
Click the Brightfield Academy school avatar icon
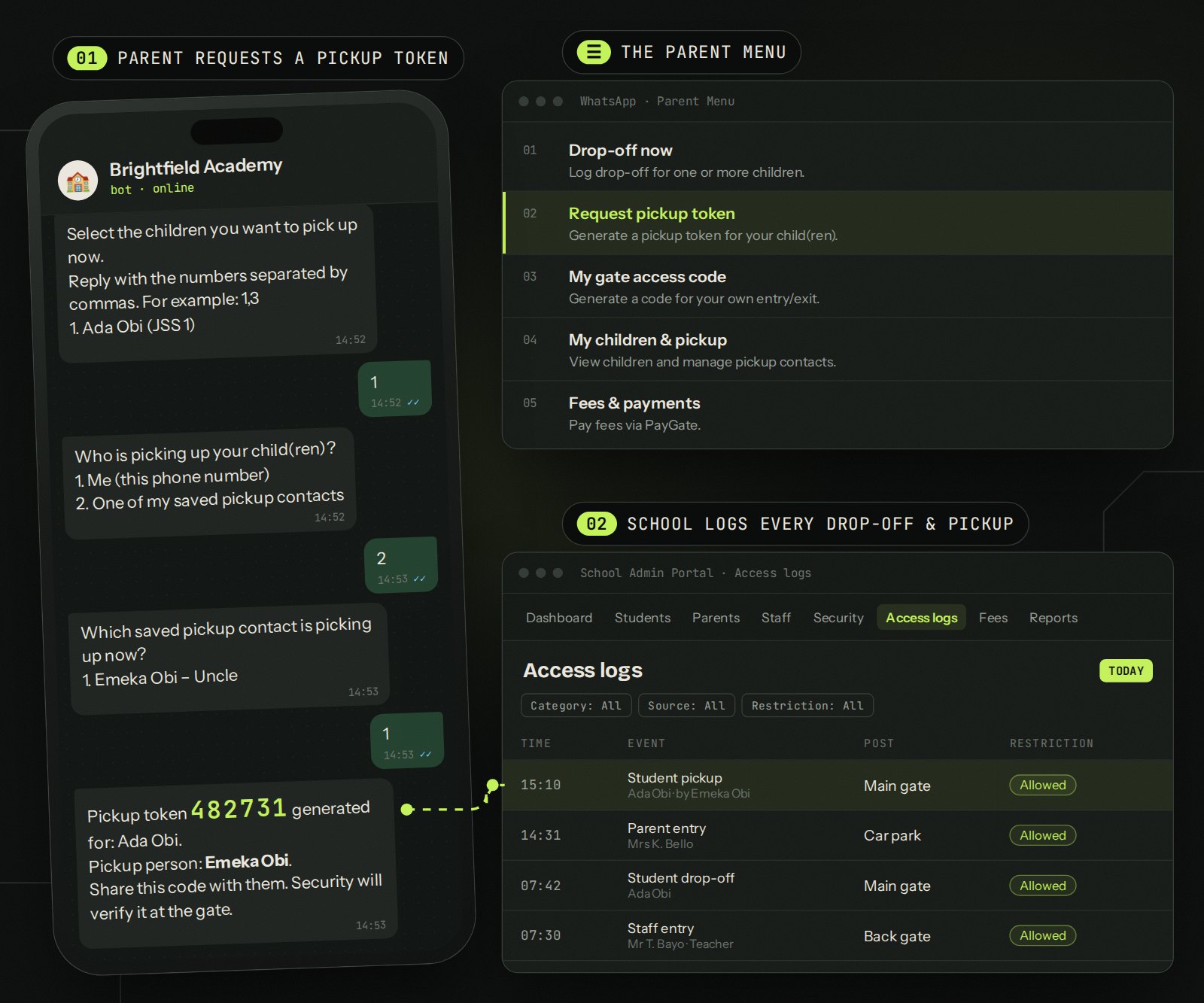tap(78, 181)
